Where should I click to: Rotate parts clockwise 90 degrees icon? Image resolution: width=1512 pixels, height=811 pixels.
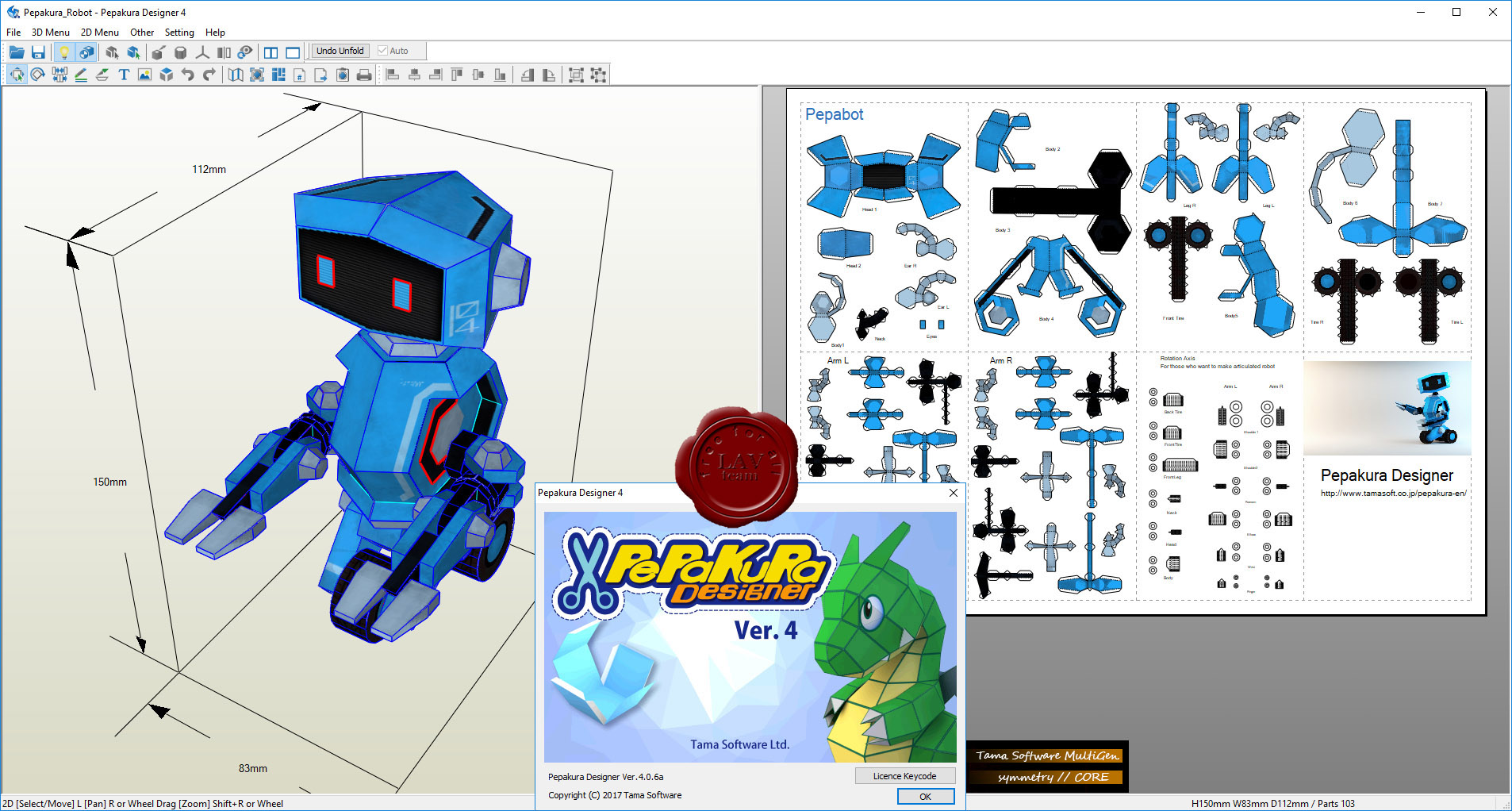coord(549,75)
